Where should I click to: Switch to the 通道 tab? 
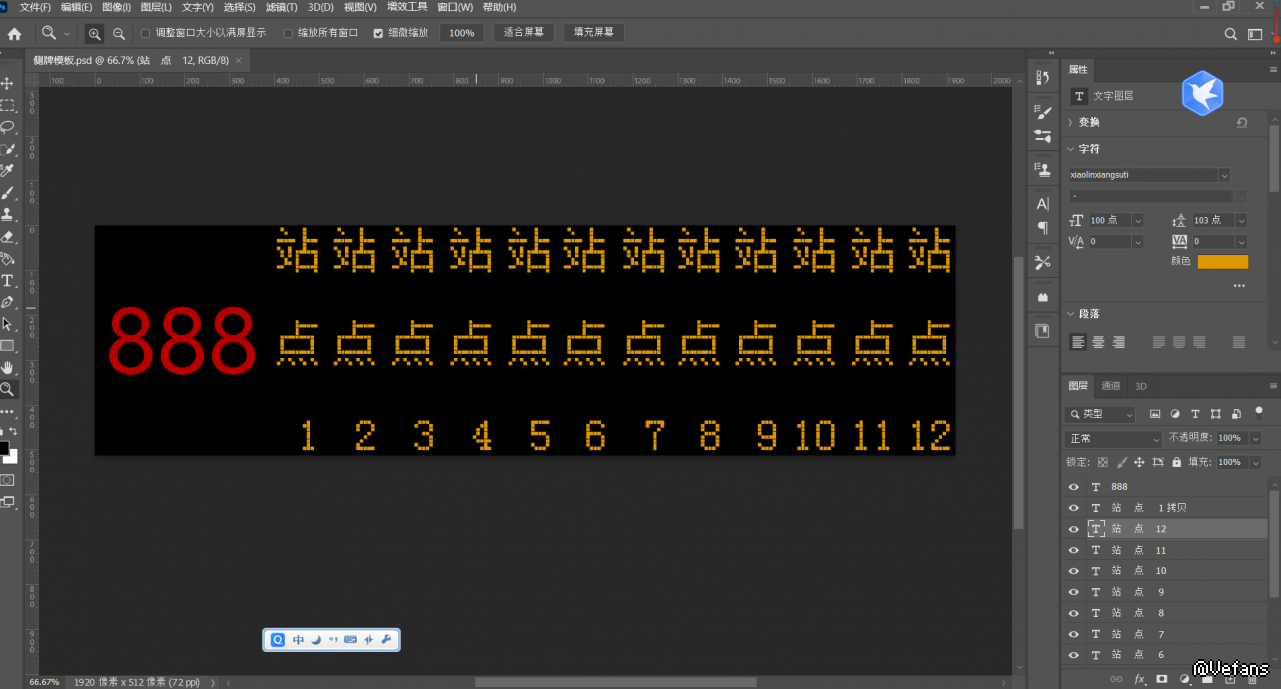click(x=1111, y=386)
